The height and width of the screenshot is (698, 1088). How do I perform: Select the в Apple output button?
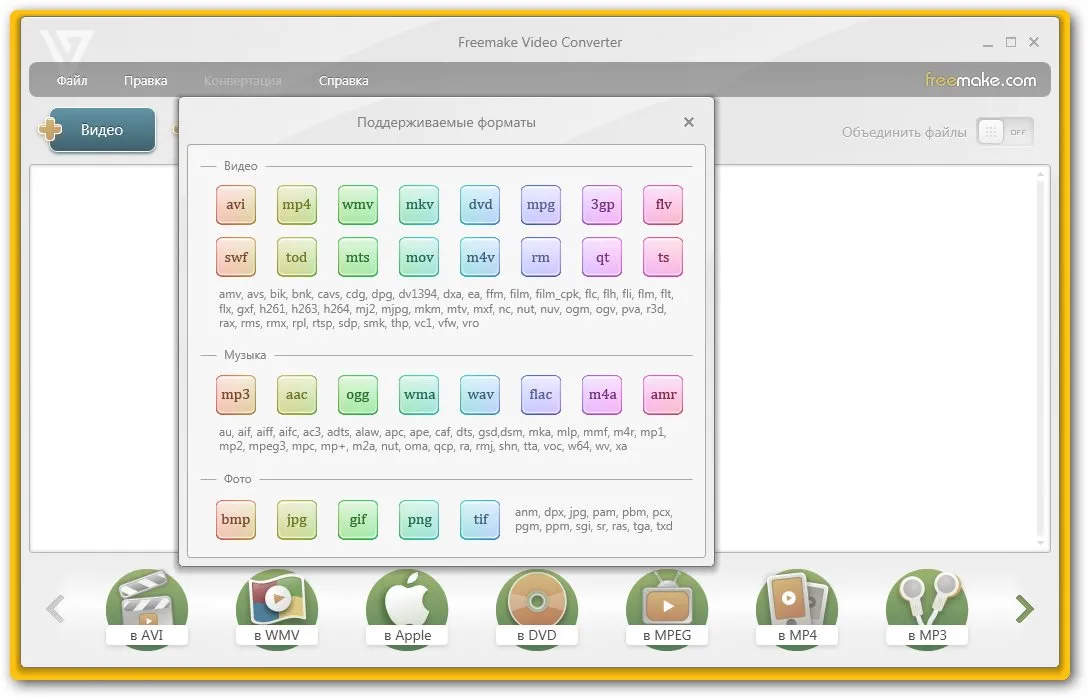(x=407, y=609)
